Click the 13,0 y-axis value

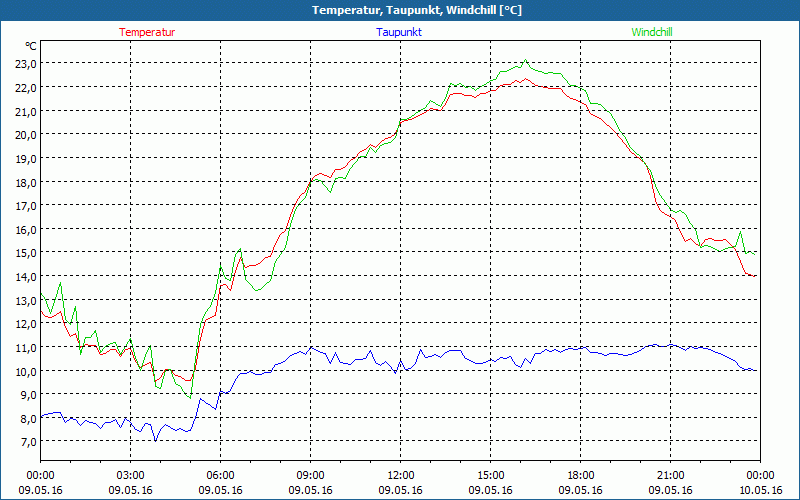[26, 300]
